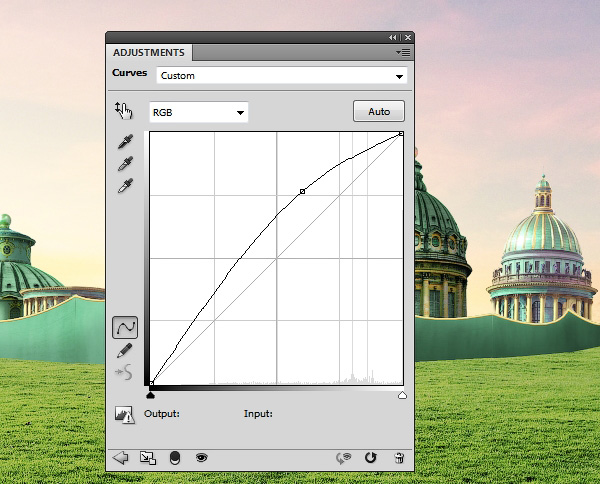Select the ADJUSTMENTS tab

(149, 53)
